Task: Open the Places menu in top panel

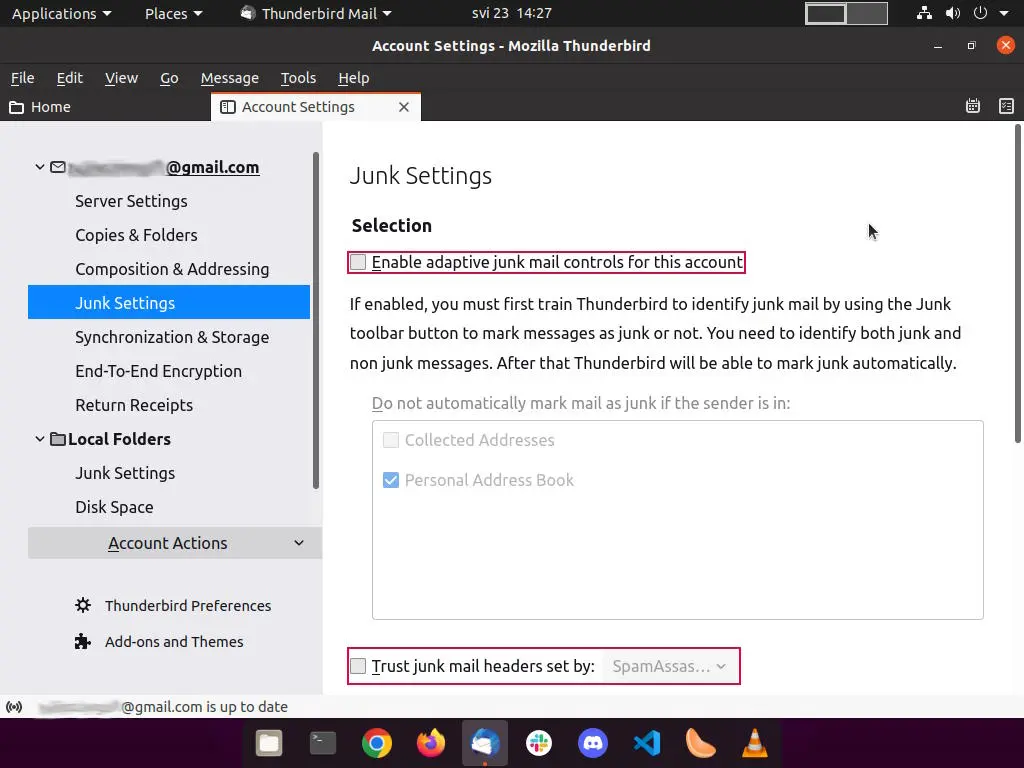Action: 174,13
